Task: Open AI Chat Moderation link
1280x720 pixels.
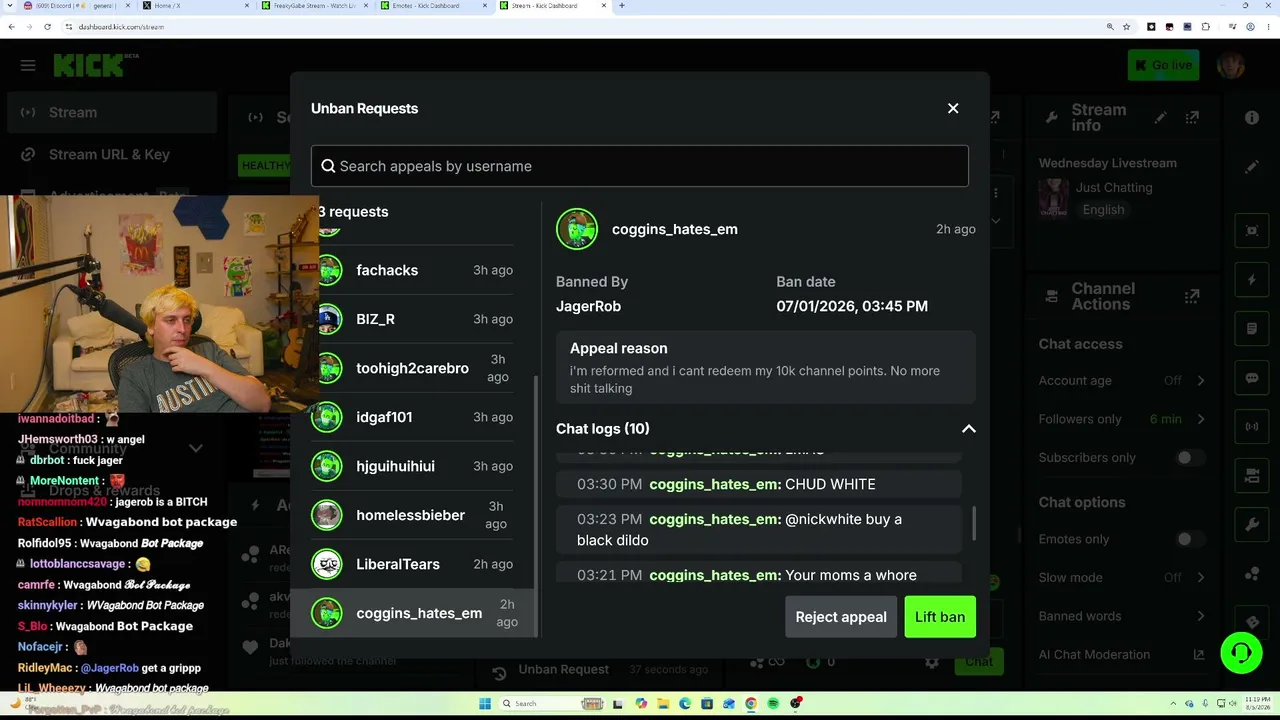Action: [1122, 655]
